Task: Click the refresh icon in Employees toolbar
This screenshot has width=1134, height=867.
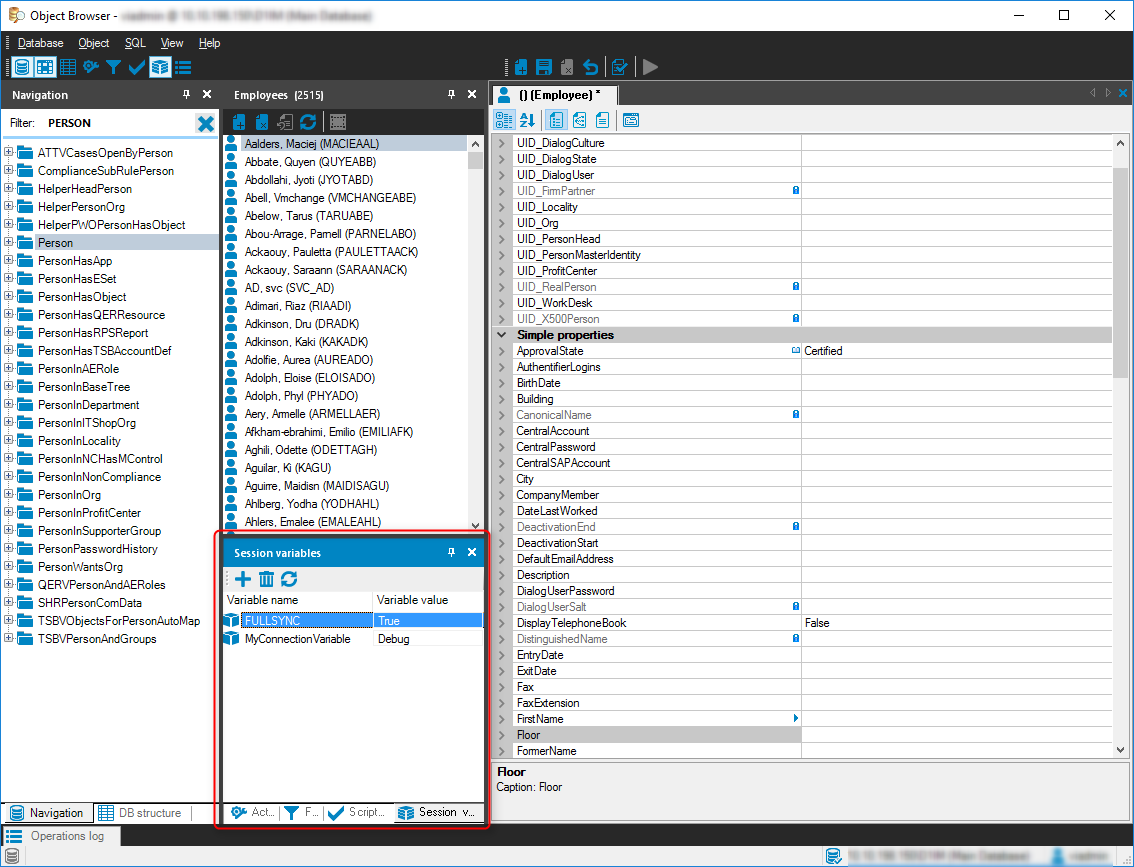Action: (308, 122)
